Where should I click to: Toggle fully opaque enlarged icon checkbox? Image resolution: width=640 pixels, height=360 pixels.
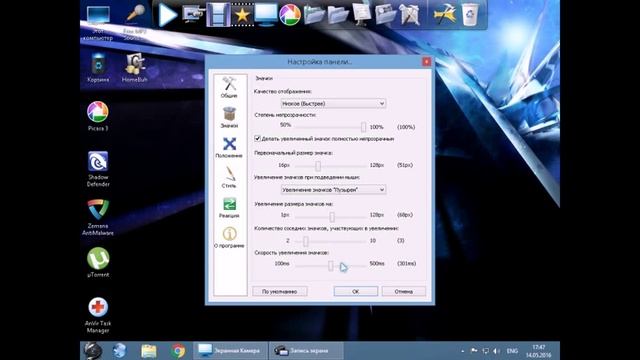coord(258,139)
